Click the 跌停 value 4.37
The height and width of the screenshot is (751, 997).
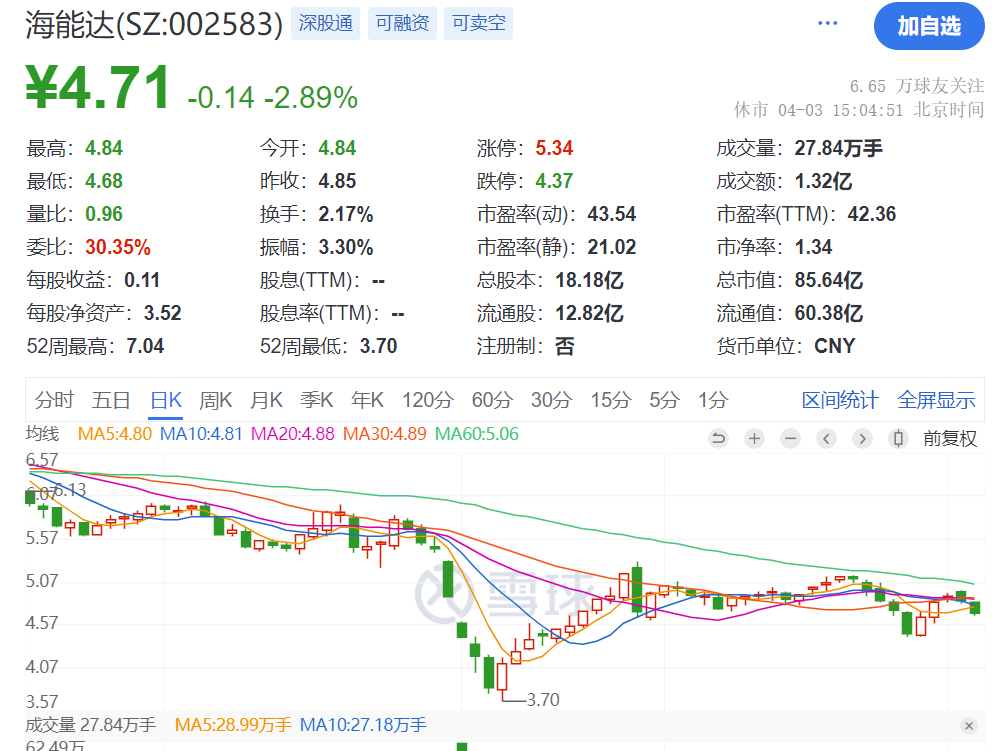coord(554,181)
